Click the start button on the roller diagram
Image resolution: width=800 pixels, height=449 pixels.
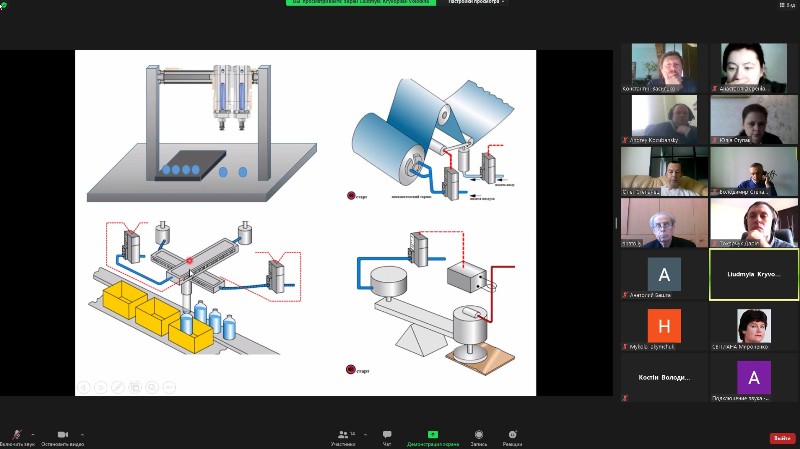click(x=351, y=195)
